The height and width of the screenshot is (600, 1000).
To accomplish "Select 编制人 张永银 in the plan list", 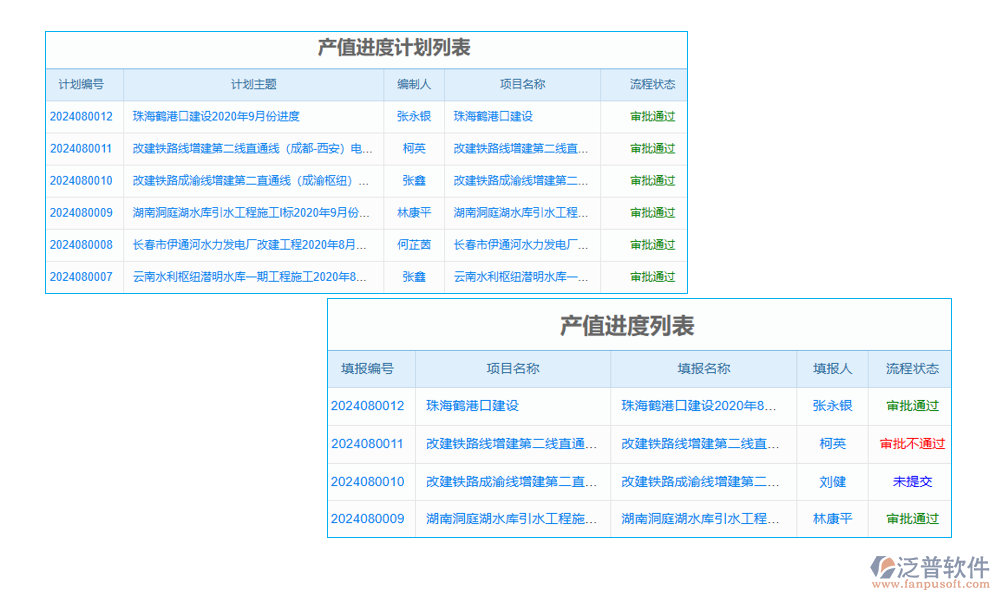I will pyautogui.click(x=413, y=116).
